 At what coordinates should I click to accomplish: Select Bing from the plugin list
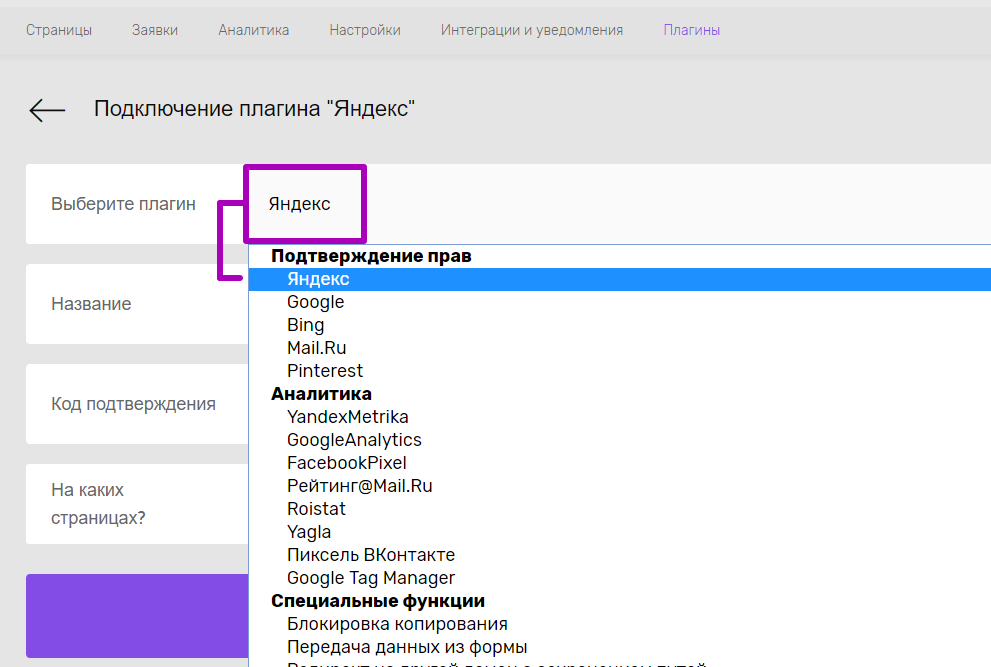tap(619, 325)
